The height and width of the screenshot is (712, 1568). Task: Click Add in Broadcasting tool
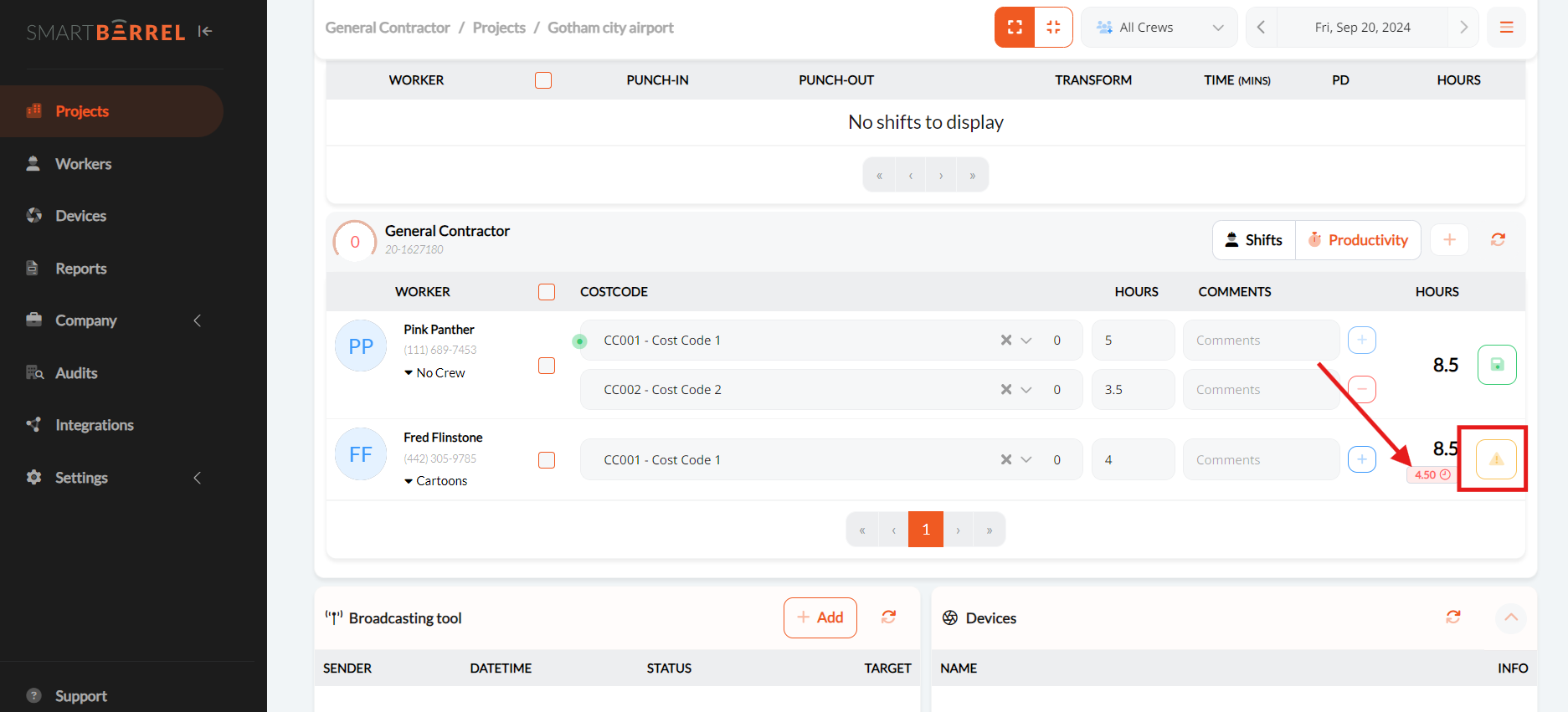tap(820, 617)
